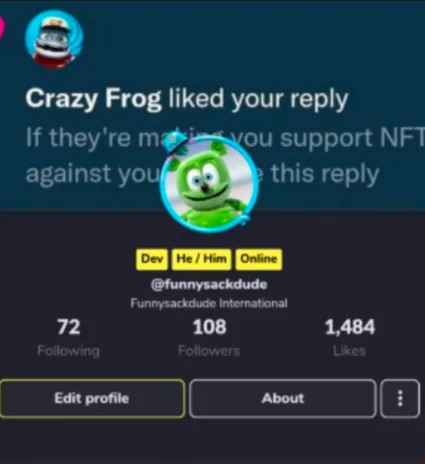View the 72 Following count
Viewport: 425px width, 464px height.
68,327
